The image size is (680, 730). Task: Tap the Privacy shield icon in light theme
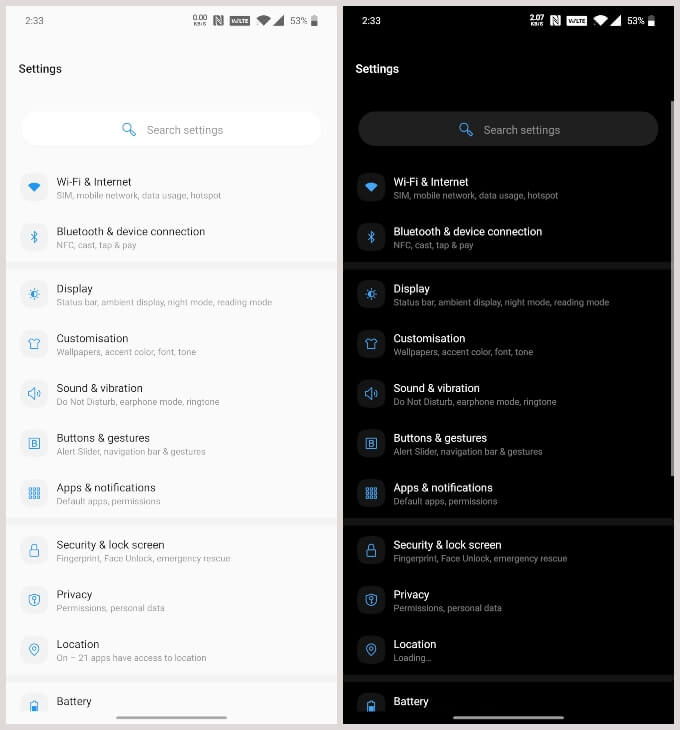point(34,600)
